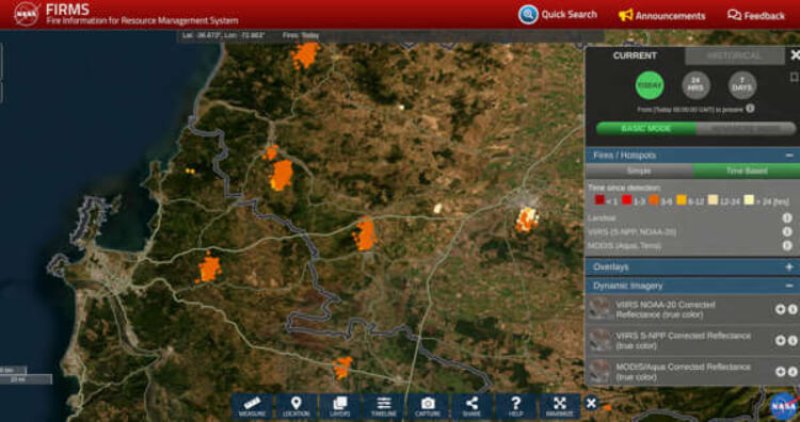
Task: Open info for MODIS/Aqua Corrected Reflectance
Action: [792, 371]
